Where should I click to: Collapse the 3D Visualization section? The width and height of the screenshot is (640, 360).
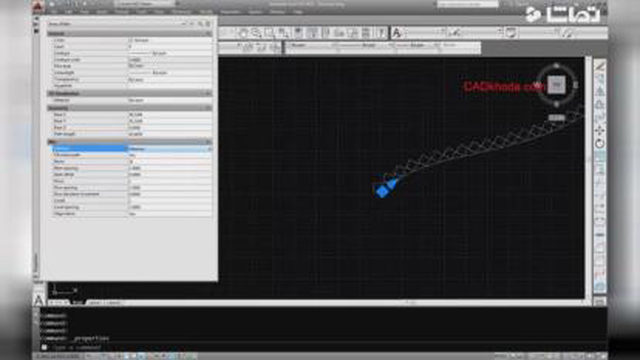[208, 93]
